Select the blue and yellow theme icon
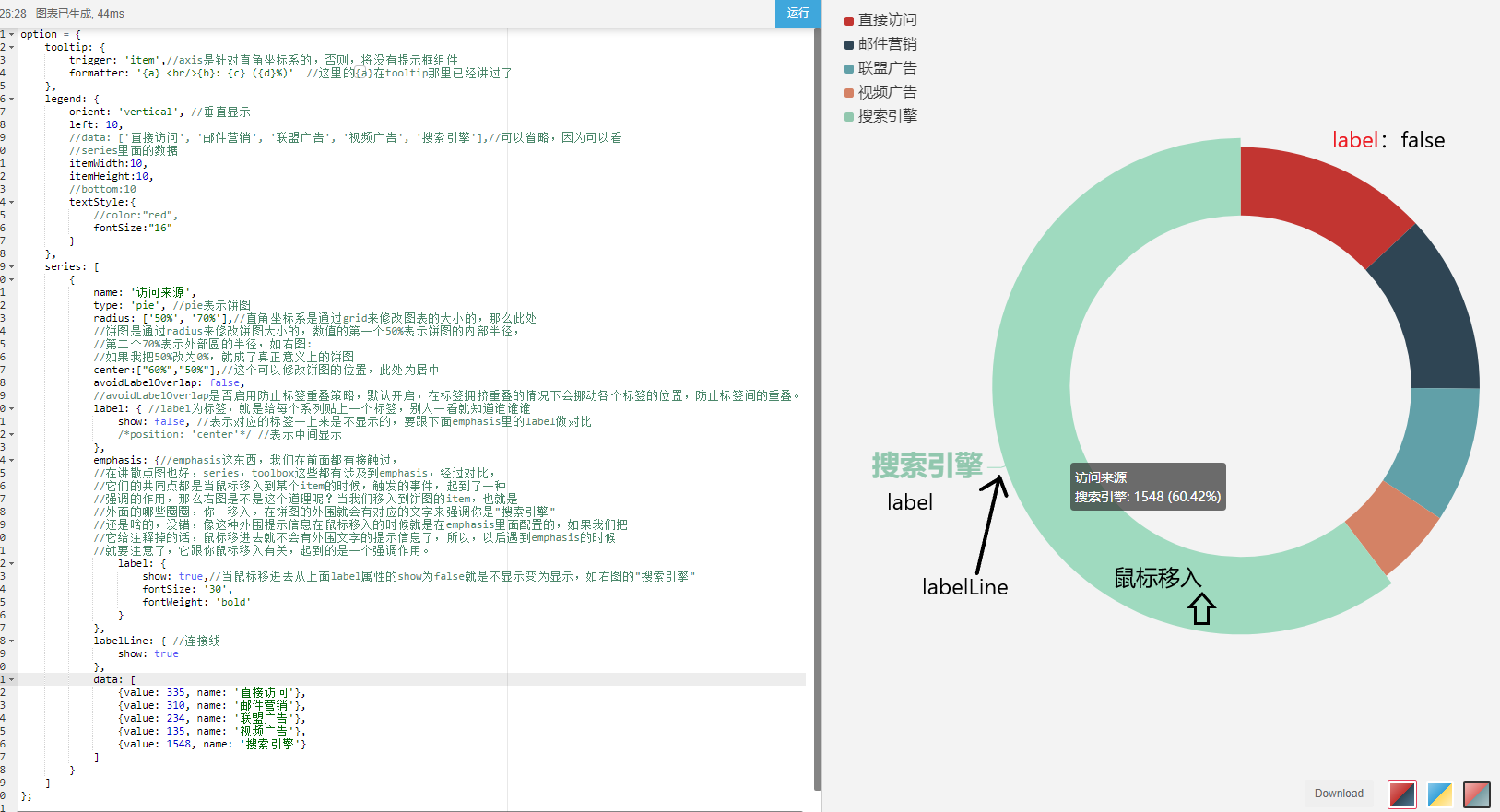The image size is (1500, 812). [1440, 794]
